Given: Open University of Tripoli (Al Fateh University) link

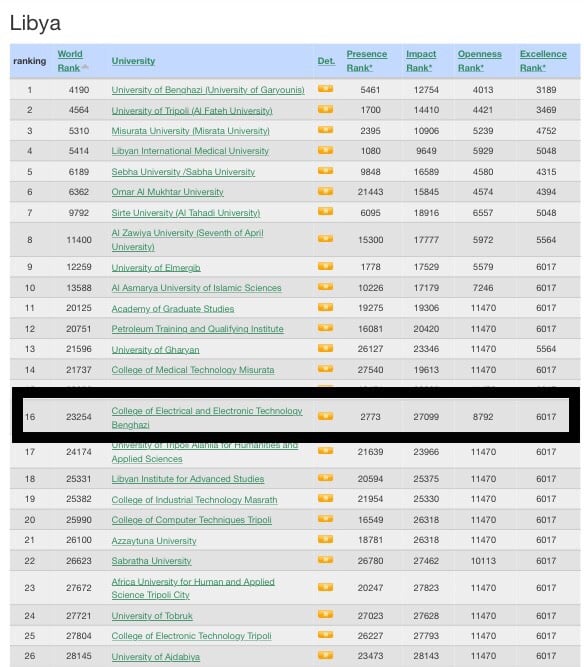Looking at the screenshot, I should [192, 111].
